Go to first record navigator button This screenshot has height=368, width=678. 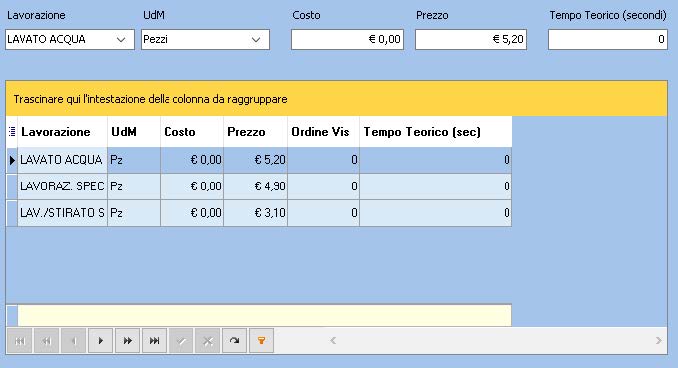[20, 341]
